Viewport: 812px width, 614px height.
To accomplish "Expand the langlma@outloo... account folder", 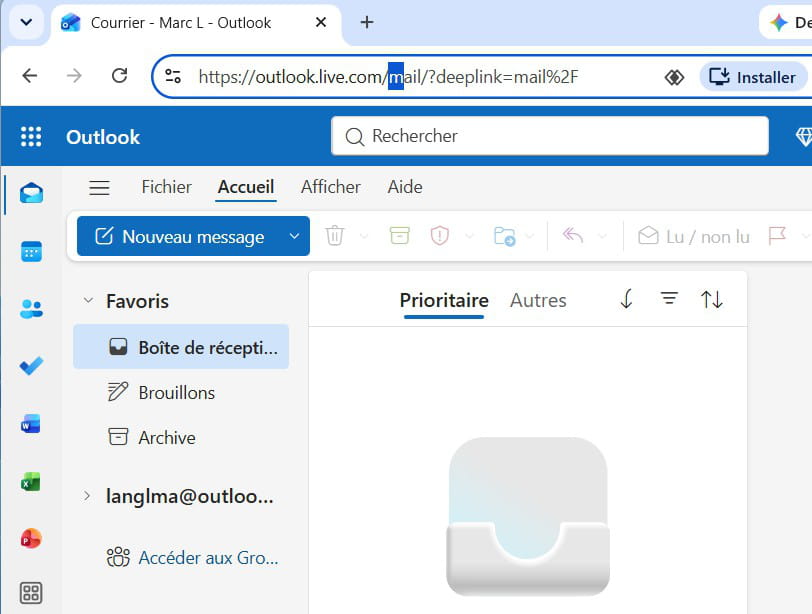I will [87, 496].
